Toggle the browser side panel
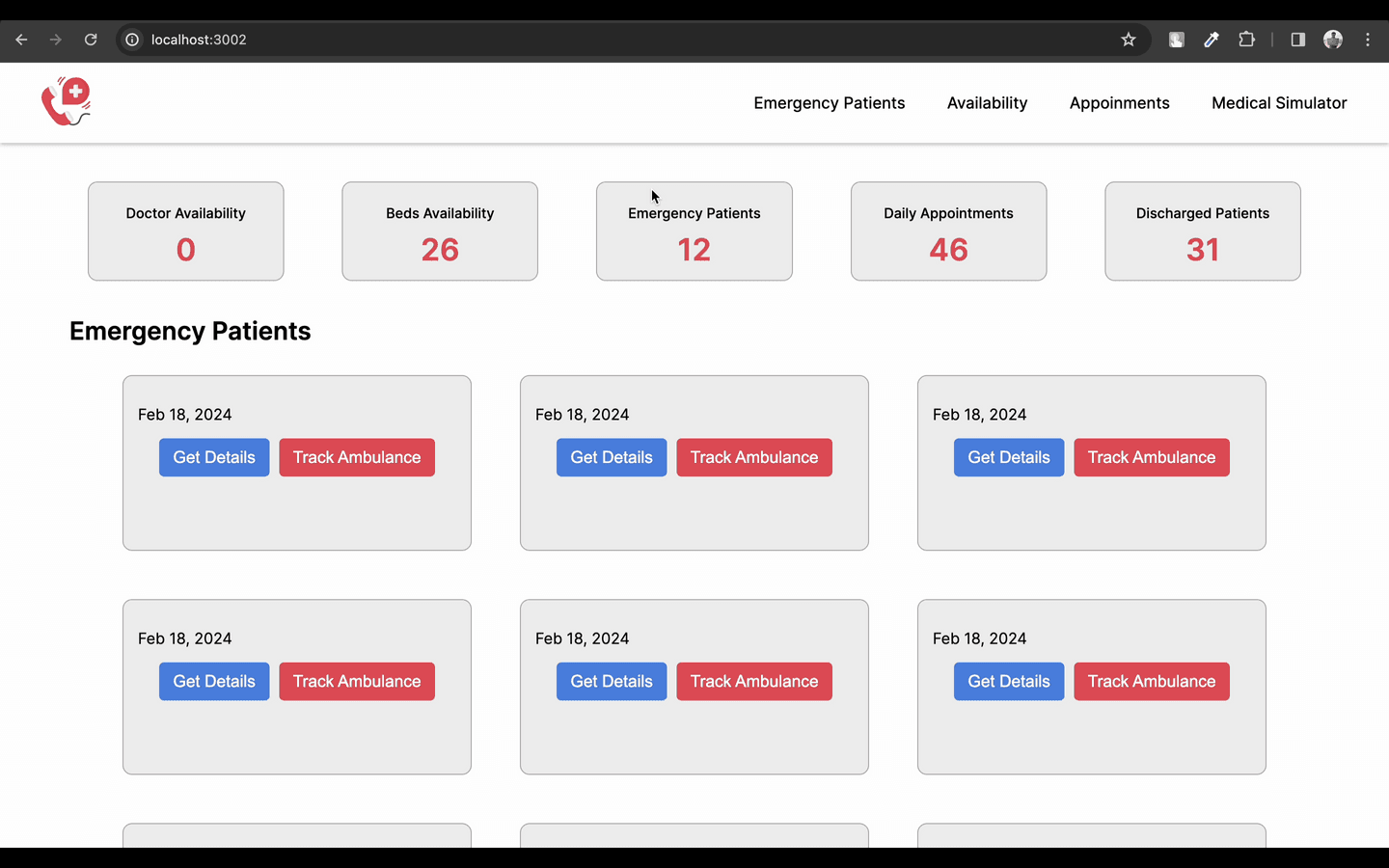The image size is (1389, 868). 1298,40
